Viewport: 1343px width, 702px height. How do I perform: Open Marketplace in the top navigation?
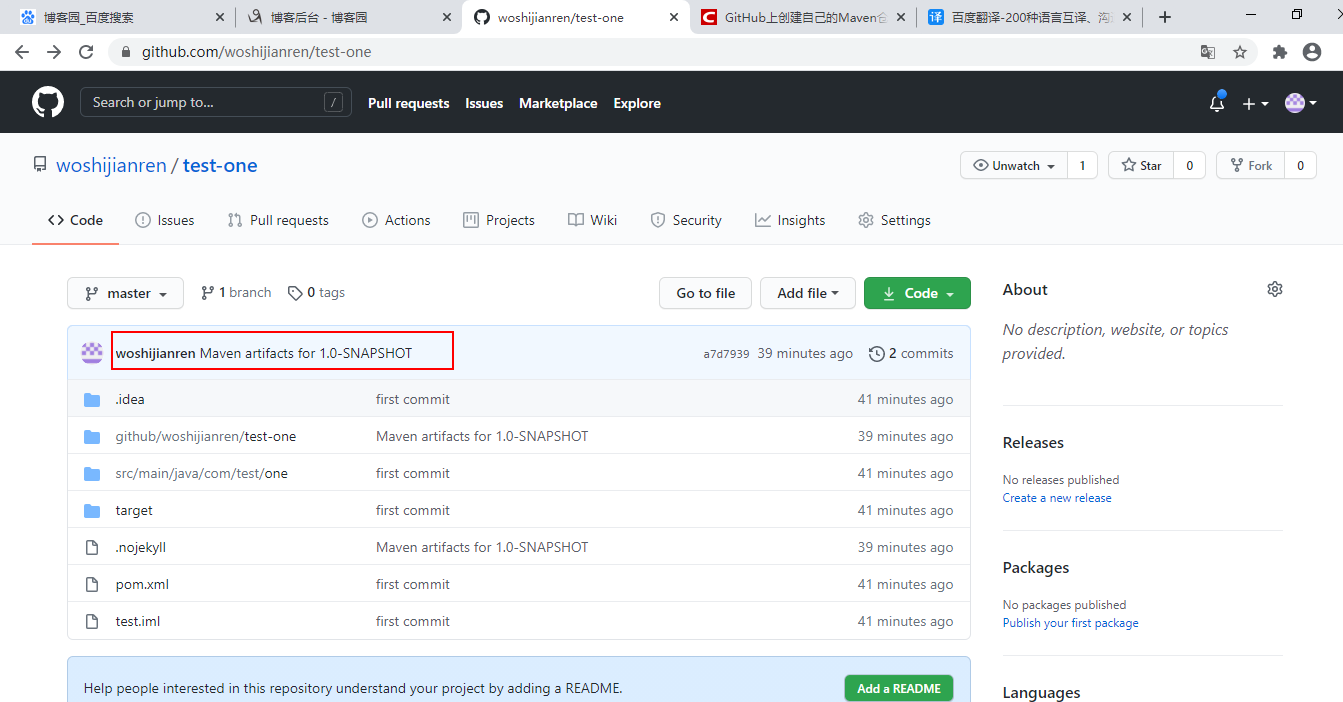click(x=558, y=103)
